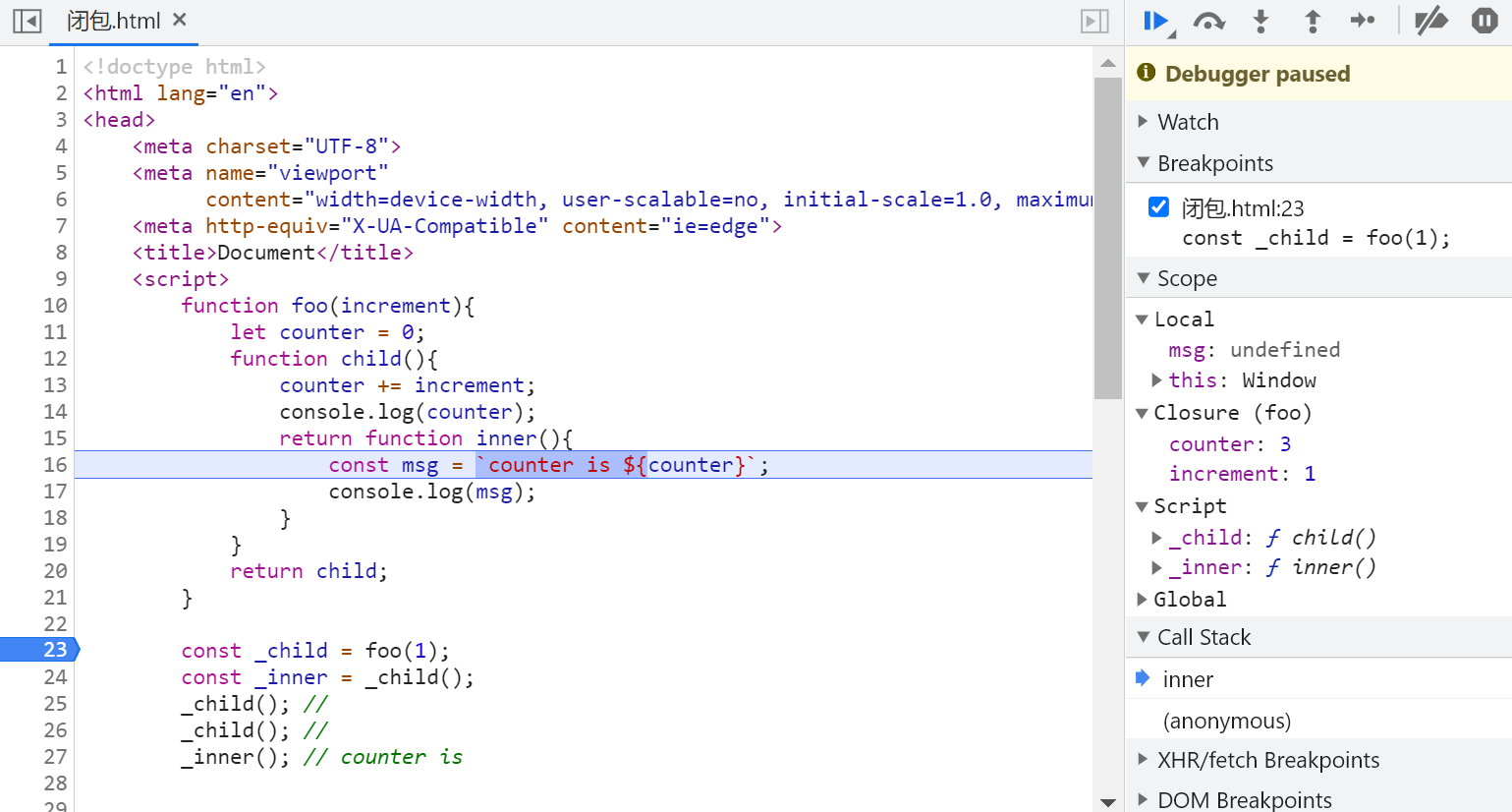Uncheck the 闭包.html:23 breakpoint checkbox
The image size is (1512, 812).
tap(1158, 207)
